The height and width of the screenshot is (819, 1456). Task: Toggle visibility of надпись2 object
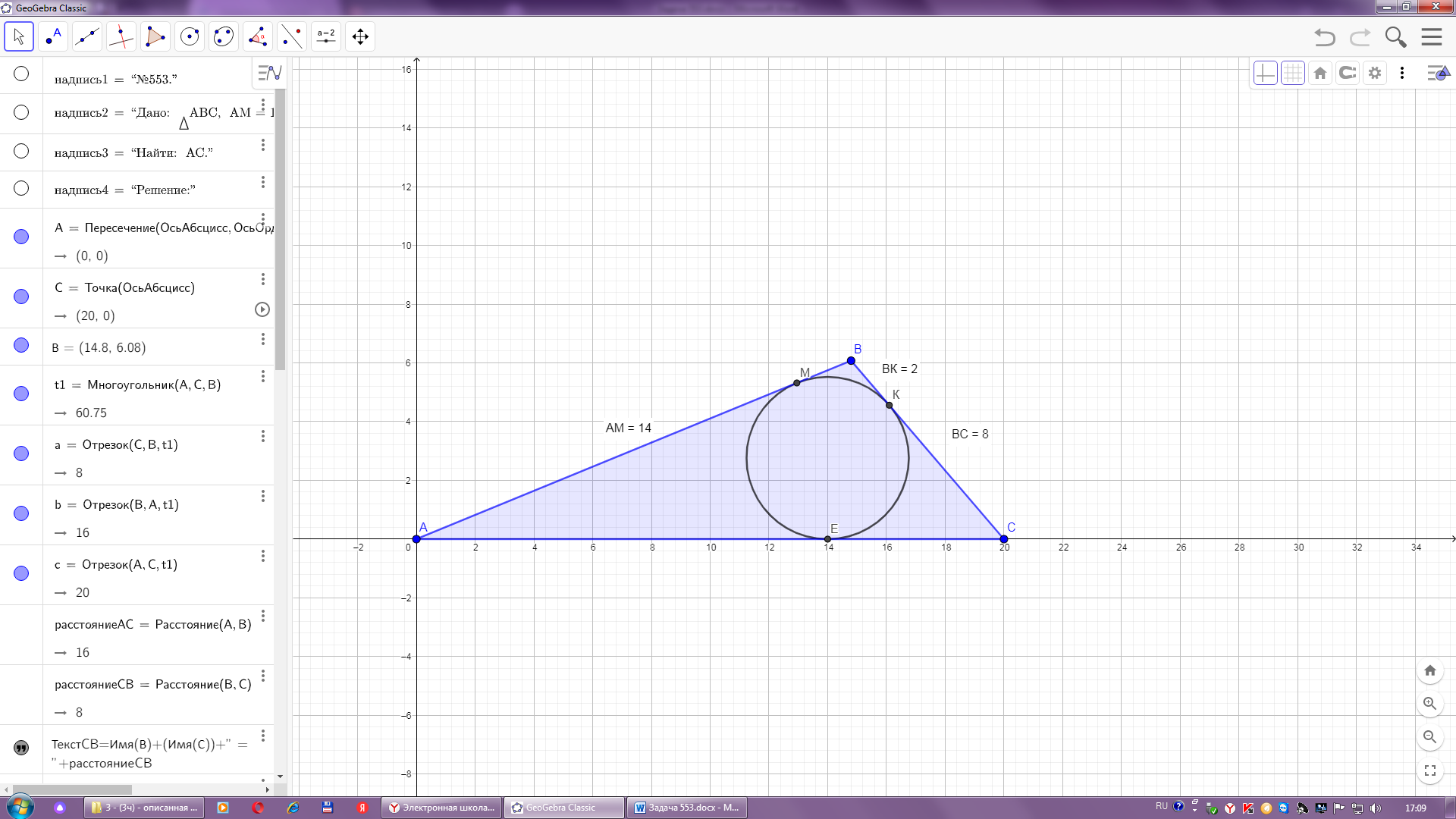[x=21, y=112]
